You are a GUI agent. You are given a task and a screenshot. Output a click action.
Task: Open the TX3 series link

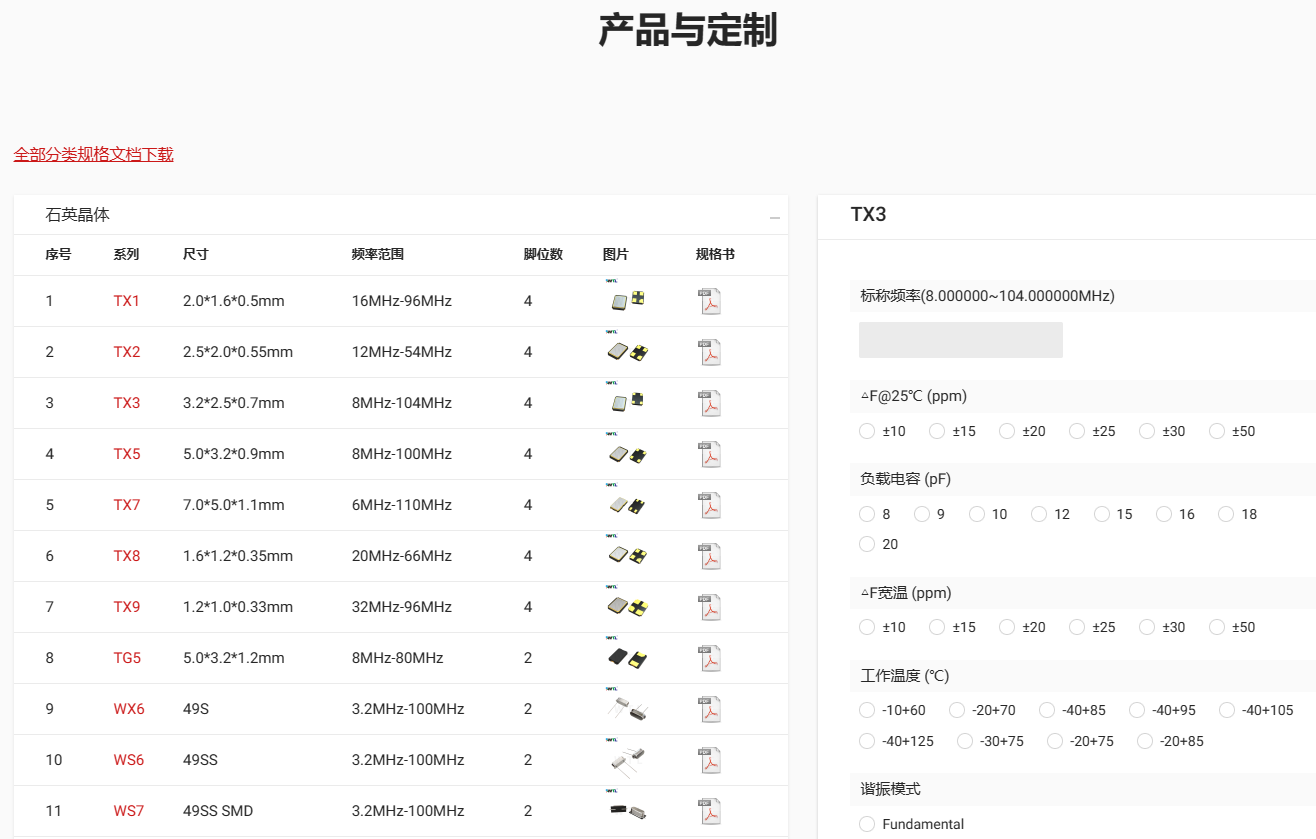coord(127,403)
